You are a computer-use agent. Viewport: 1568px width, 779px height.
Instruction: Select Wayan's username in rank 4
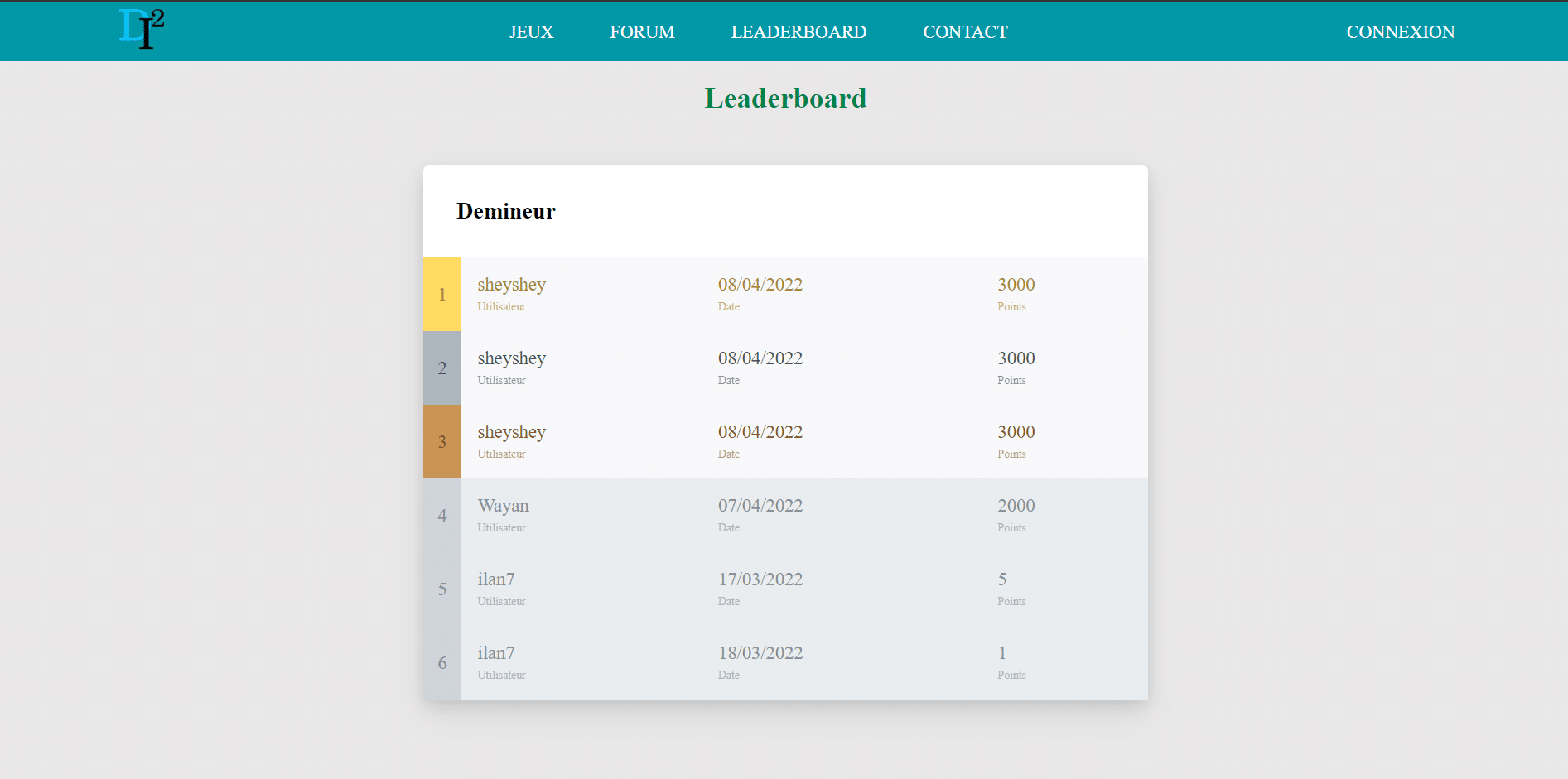[x=503, y=506]
